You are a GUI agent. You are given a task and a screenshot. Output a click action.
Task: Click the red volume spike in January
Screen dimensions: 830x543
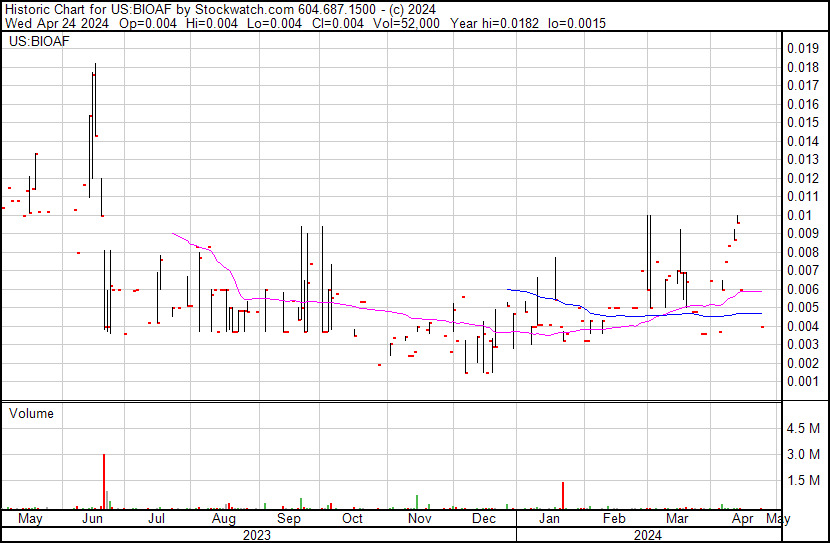tap(563, 495)
